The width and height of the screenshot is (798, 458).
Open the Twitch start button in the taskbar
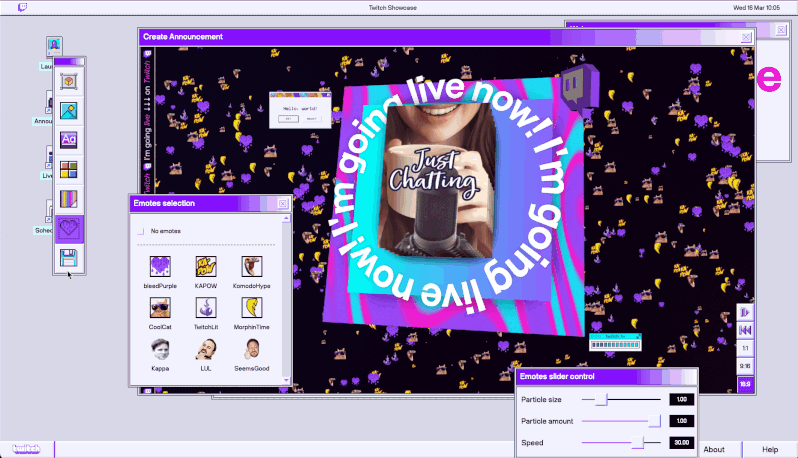(26, 449)
